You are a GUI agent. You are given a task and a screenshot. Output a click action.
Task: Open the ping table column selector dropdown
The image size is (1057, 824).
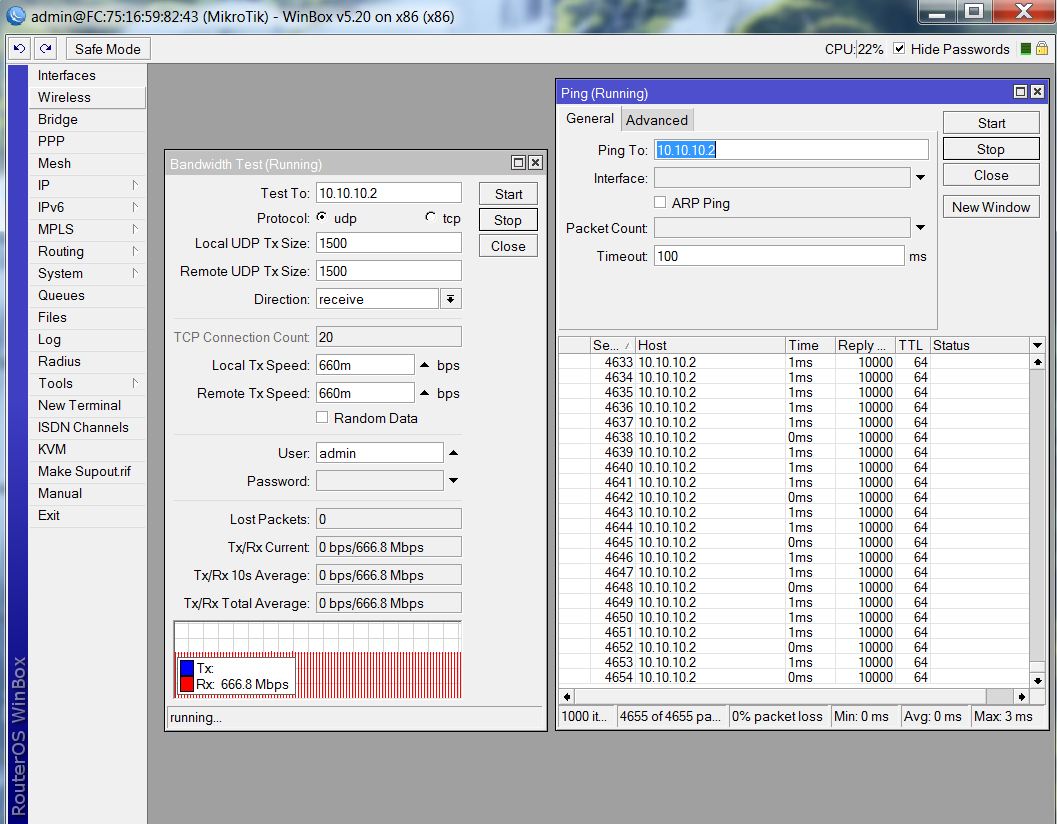[1037, 345]
